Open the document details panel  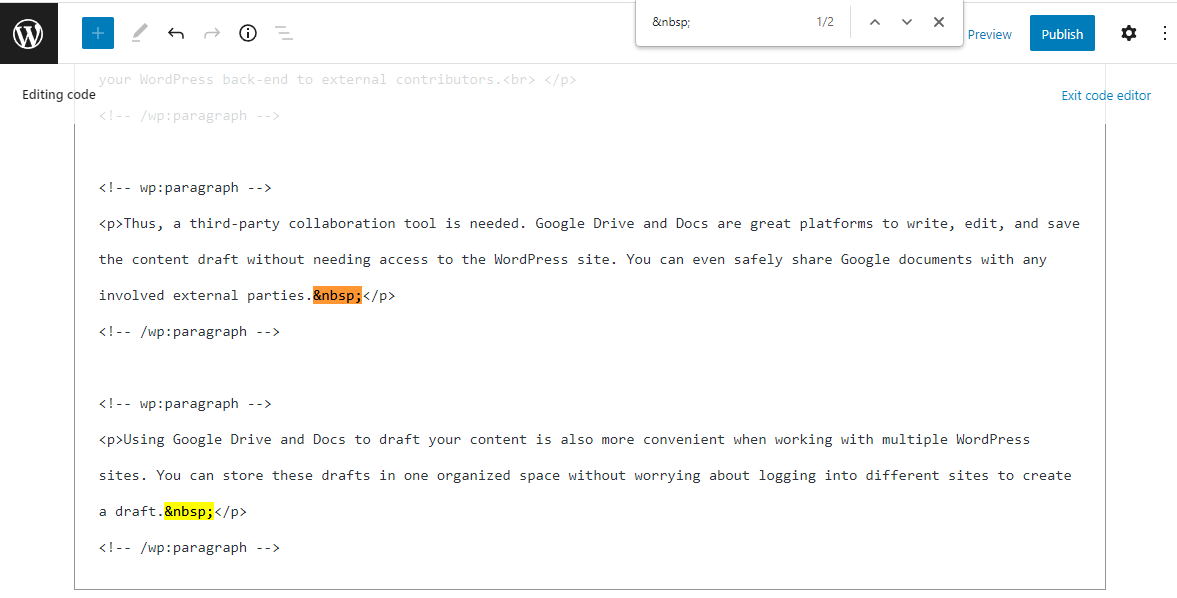247,33
